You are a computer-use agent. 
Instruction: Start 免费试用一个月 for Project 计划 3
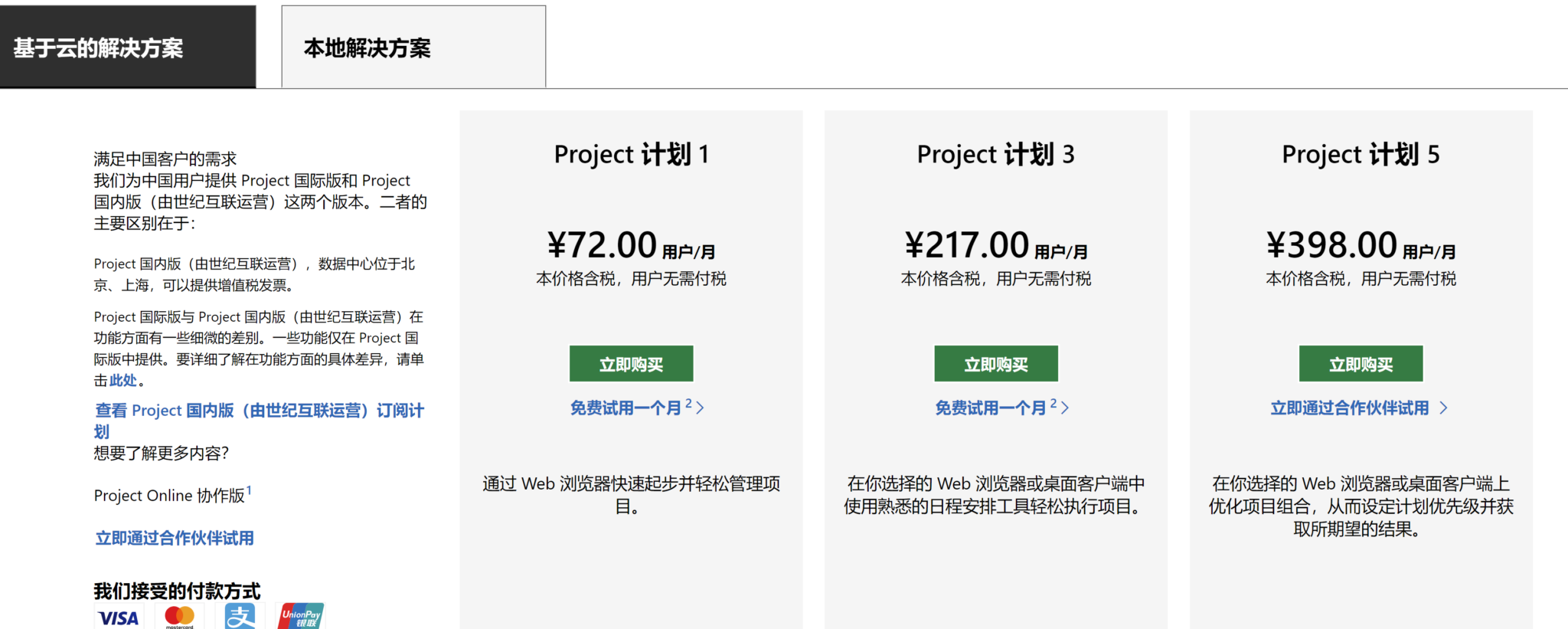[991, 408]
